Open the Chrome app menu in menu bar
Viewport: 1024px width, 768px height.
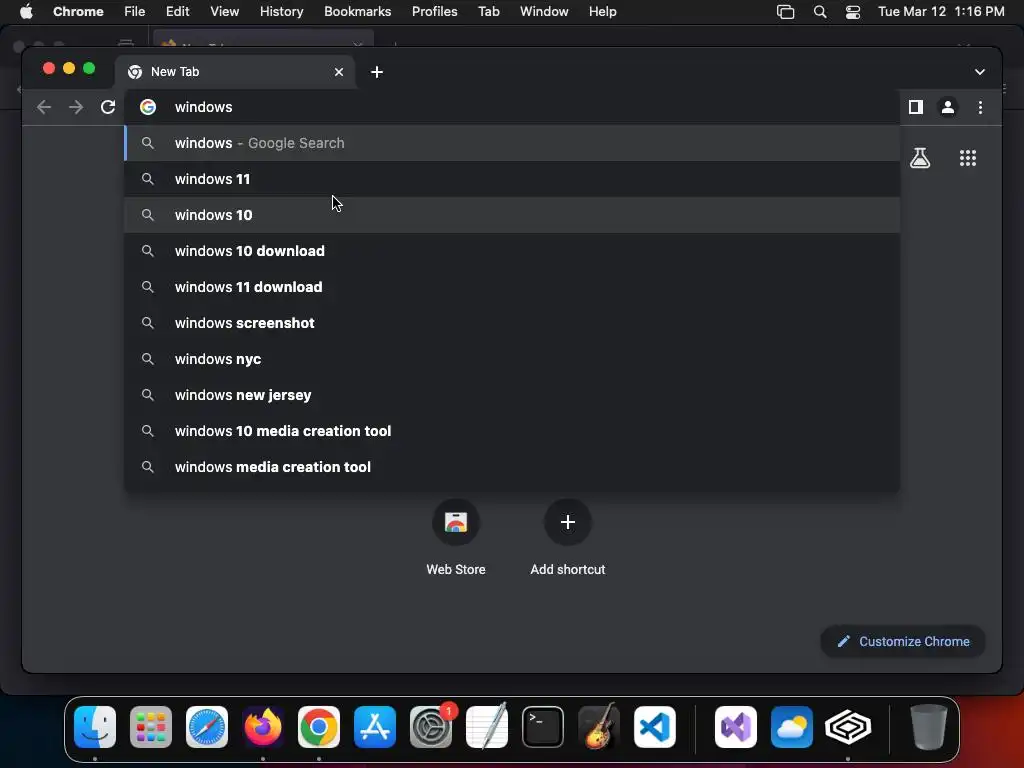(x=78, y=12)
